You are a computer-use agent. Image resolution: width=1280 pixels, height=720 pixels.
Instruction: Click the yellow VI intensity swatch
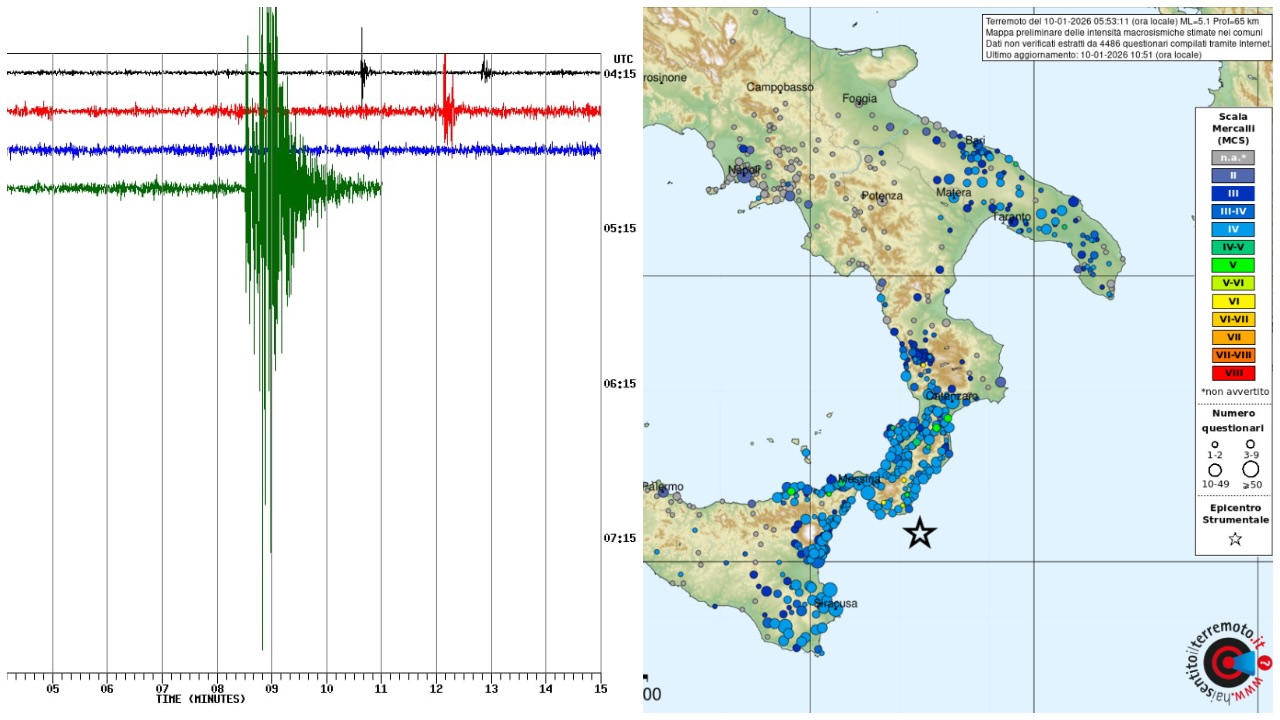(x=1233, y=301)
